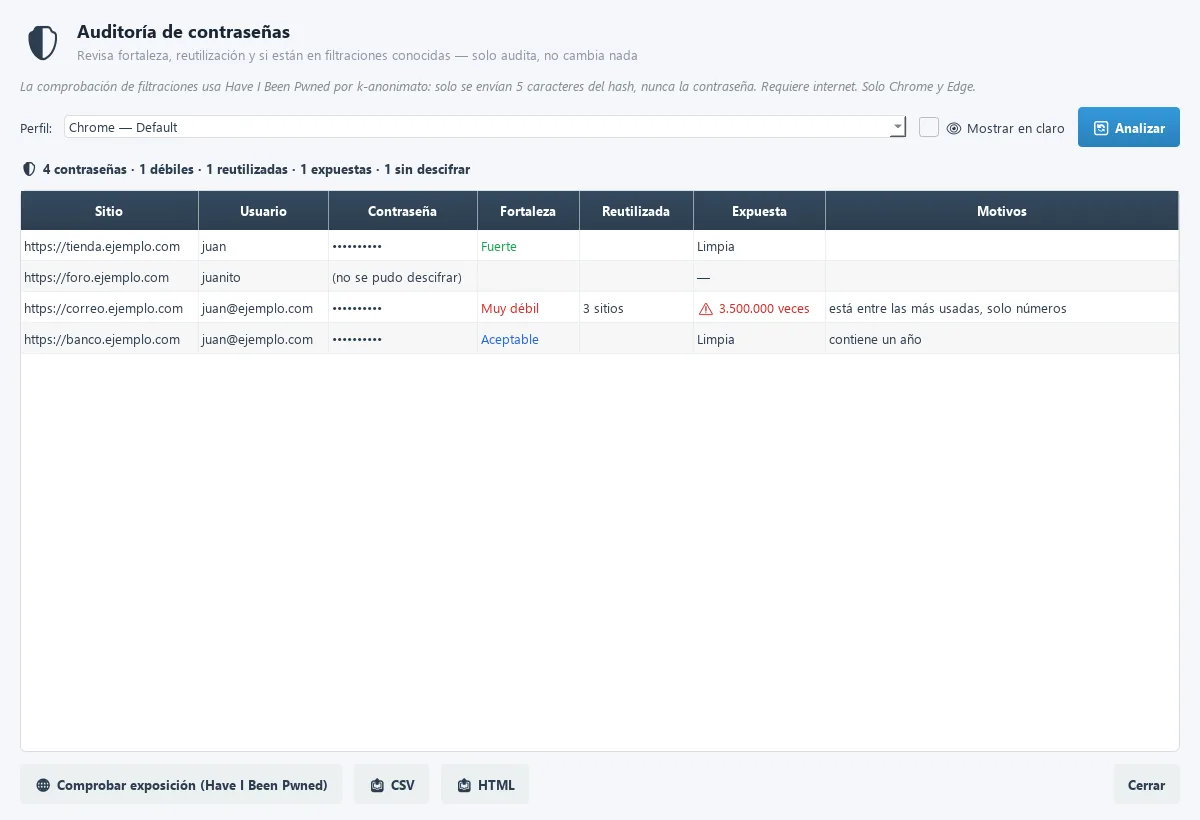Export the report as HTML
The height and width of the screenshot is (820, 1200).
485,785
